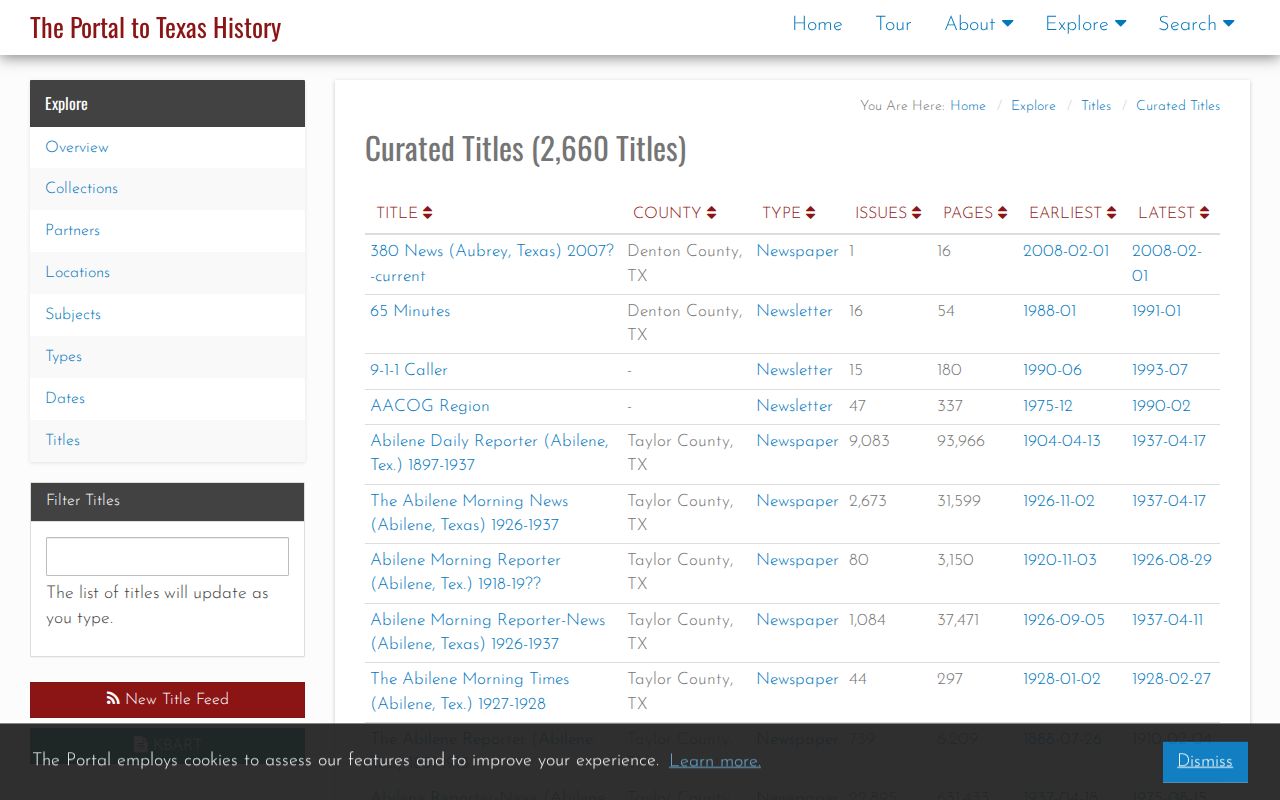Open Partners from sidebar
The width and height of the screenshot is (1280, 800).
[x=167, y=230]
